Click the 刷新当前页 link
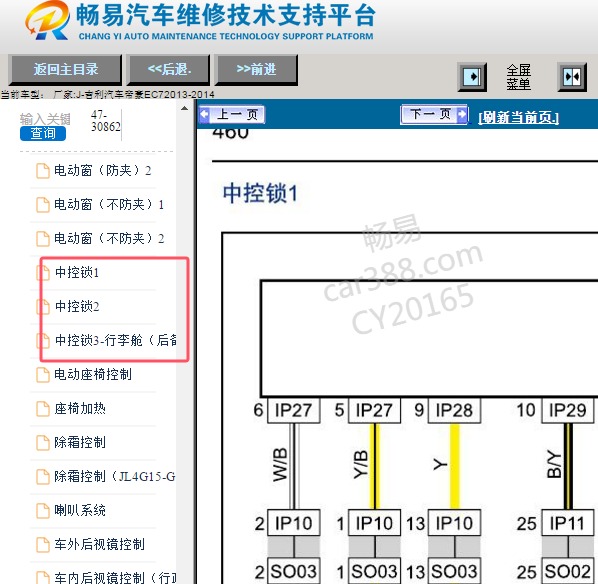598x584 pixels. tap(518, 117)
